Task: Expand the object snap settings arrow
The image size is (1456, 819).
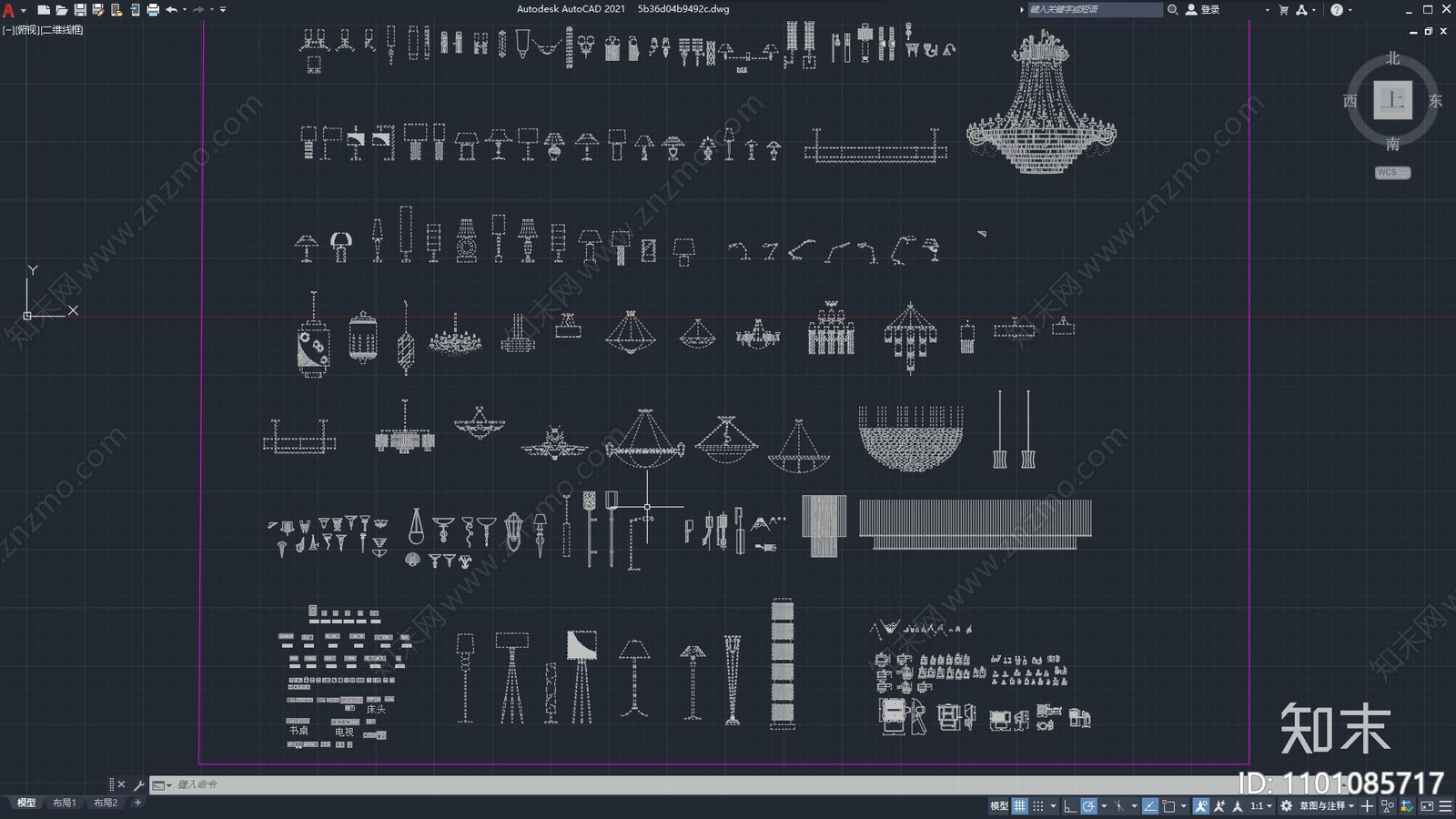Action: (1184, 806)
